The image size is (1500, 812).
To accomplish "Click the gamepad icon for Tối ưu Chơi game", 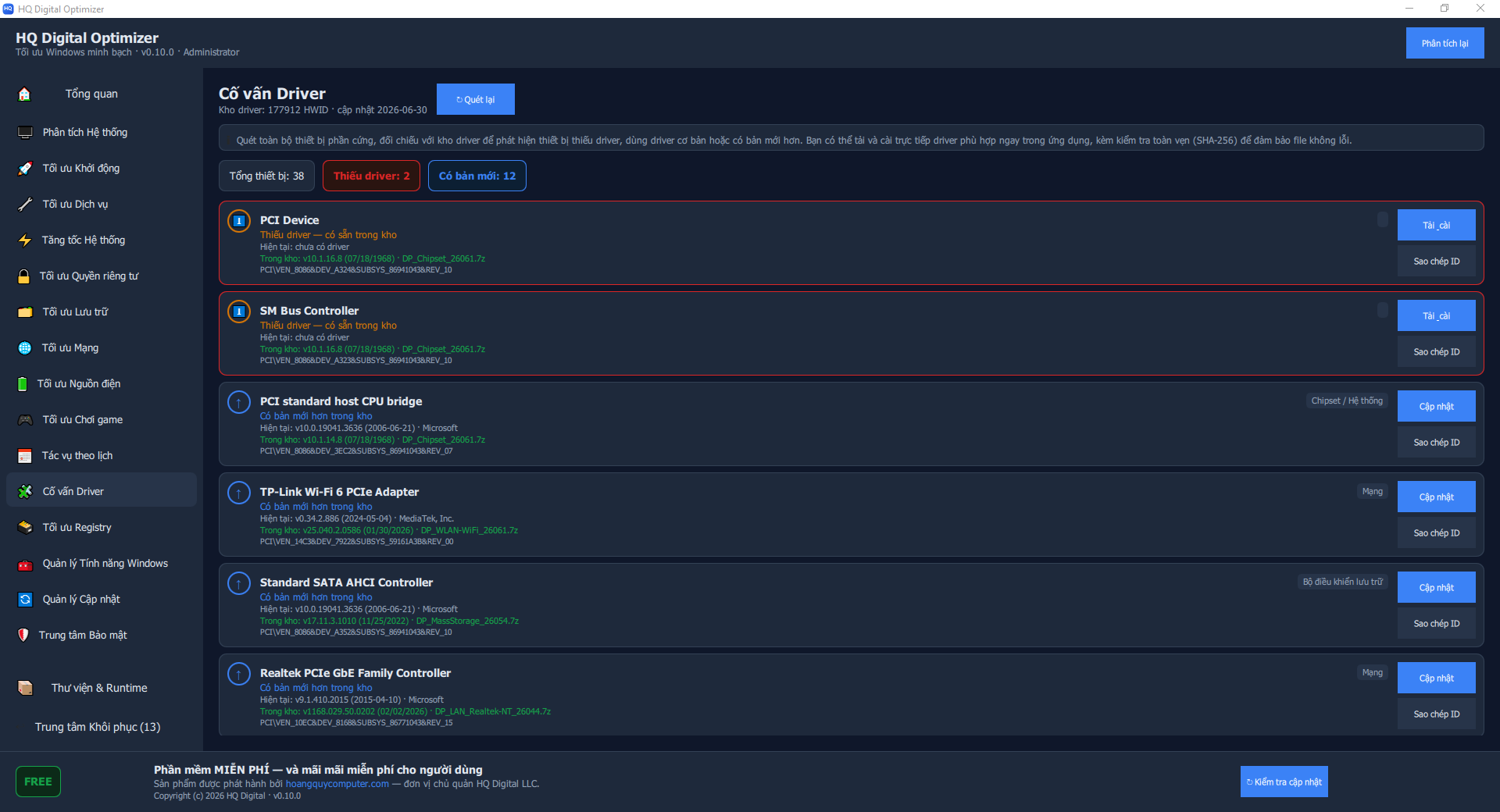I will pos(25,420).
